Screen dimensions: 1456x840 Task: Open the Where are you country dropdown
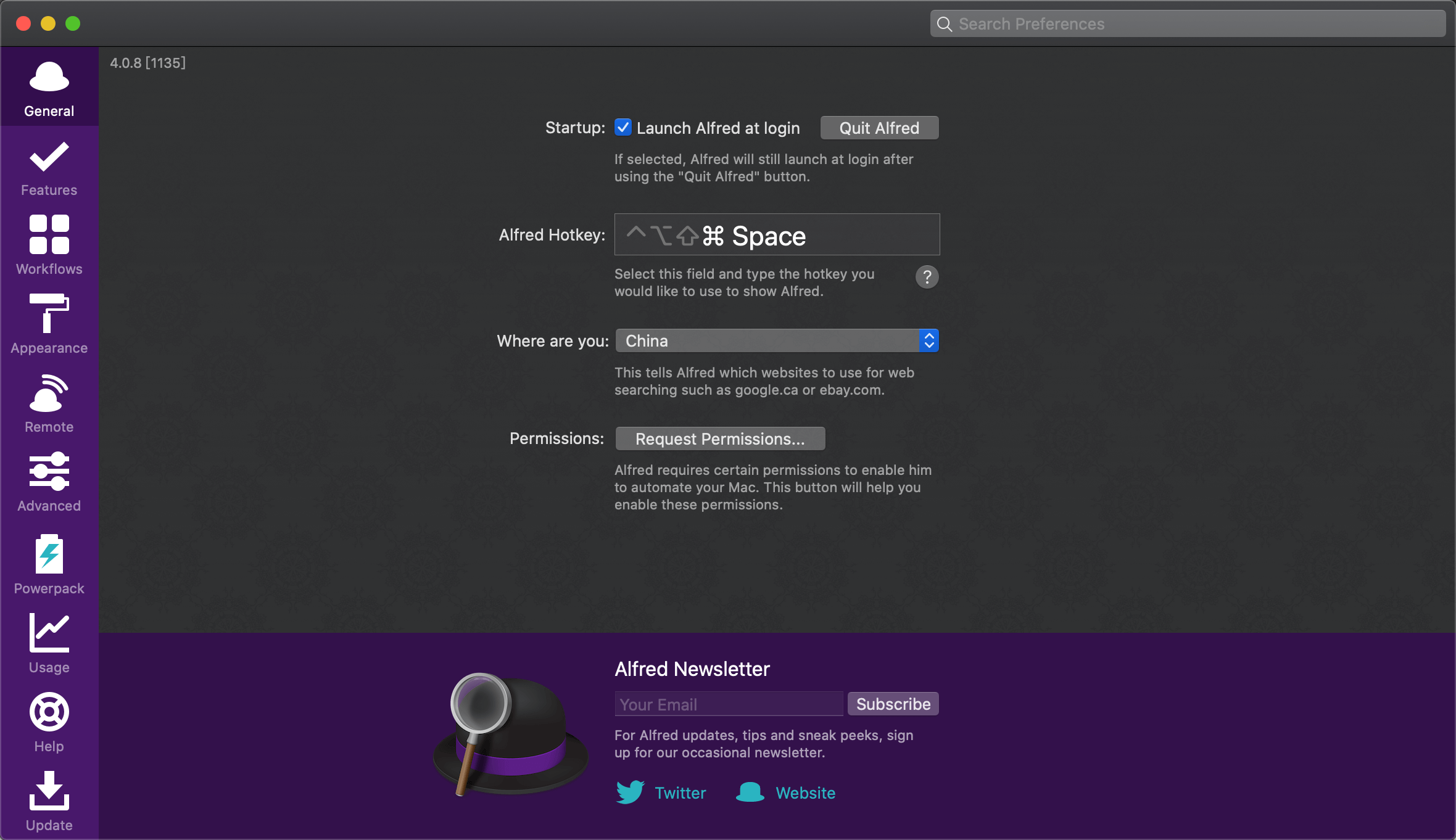point(777,340)
